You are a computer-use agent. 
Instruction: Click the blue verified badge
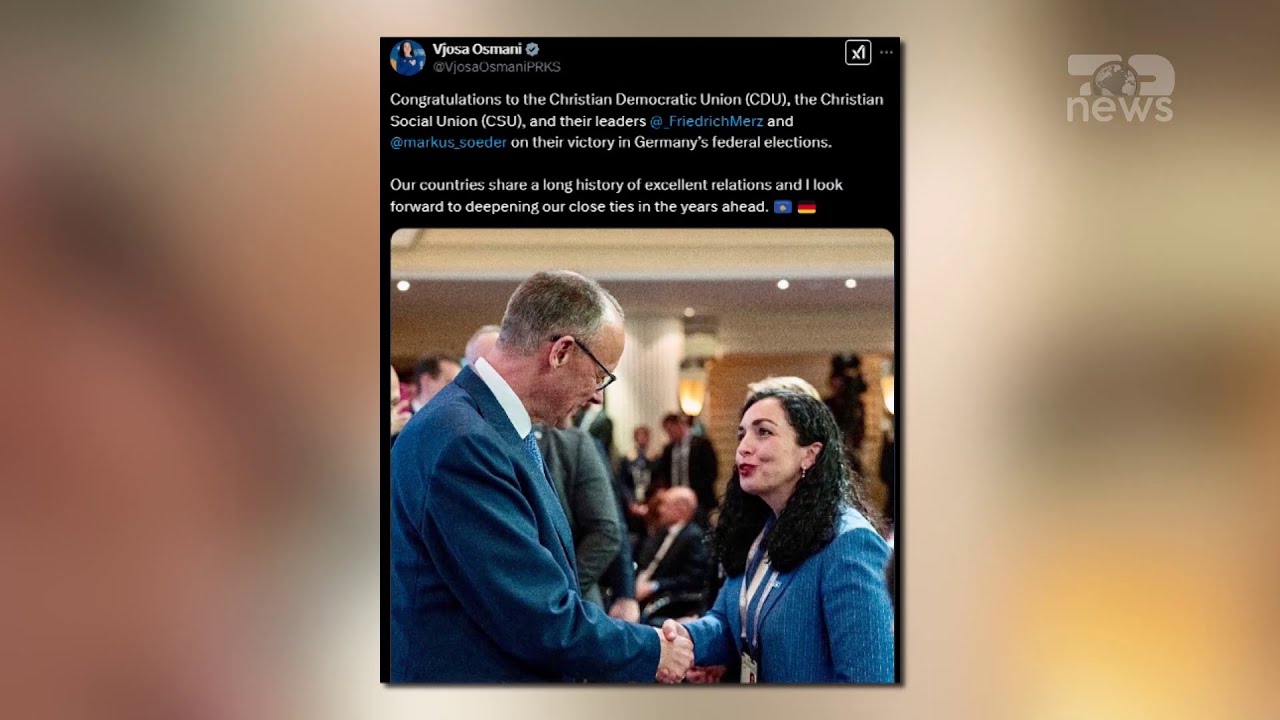coord(533,49)
